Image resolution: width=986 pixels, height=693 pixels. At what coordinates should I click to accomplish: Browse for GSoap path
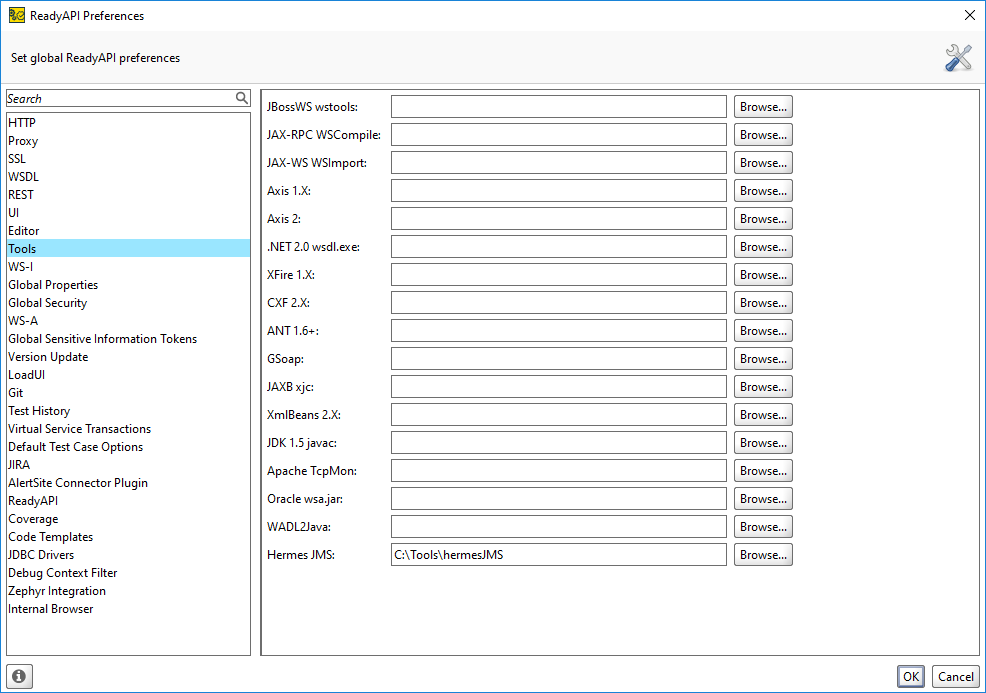pyautogui.click(x=763, y=358)
